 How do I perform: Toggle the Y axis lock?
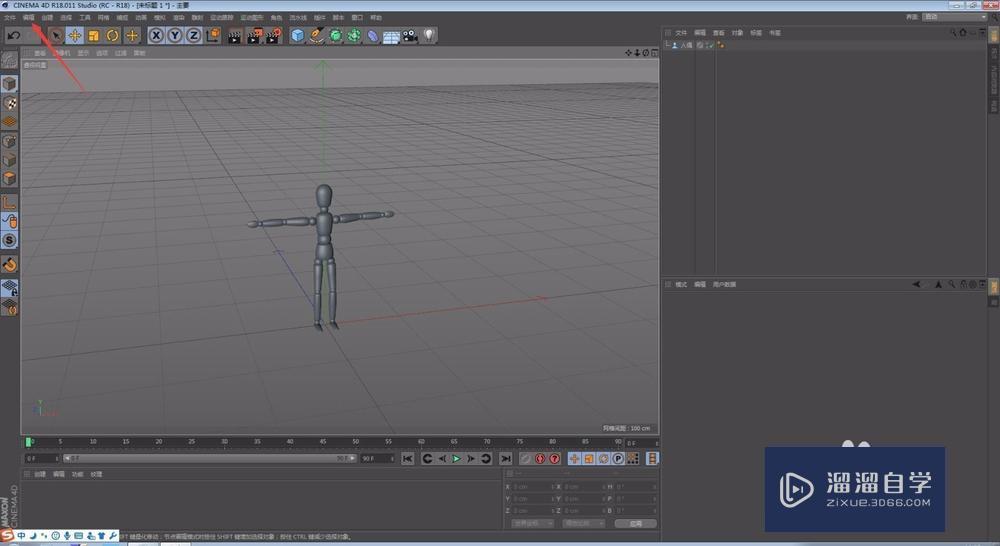coord(175,36)
